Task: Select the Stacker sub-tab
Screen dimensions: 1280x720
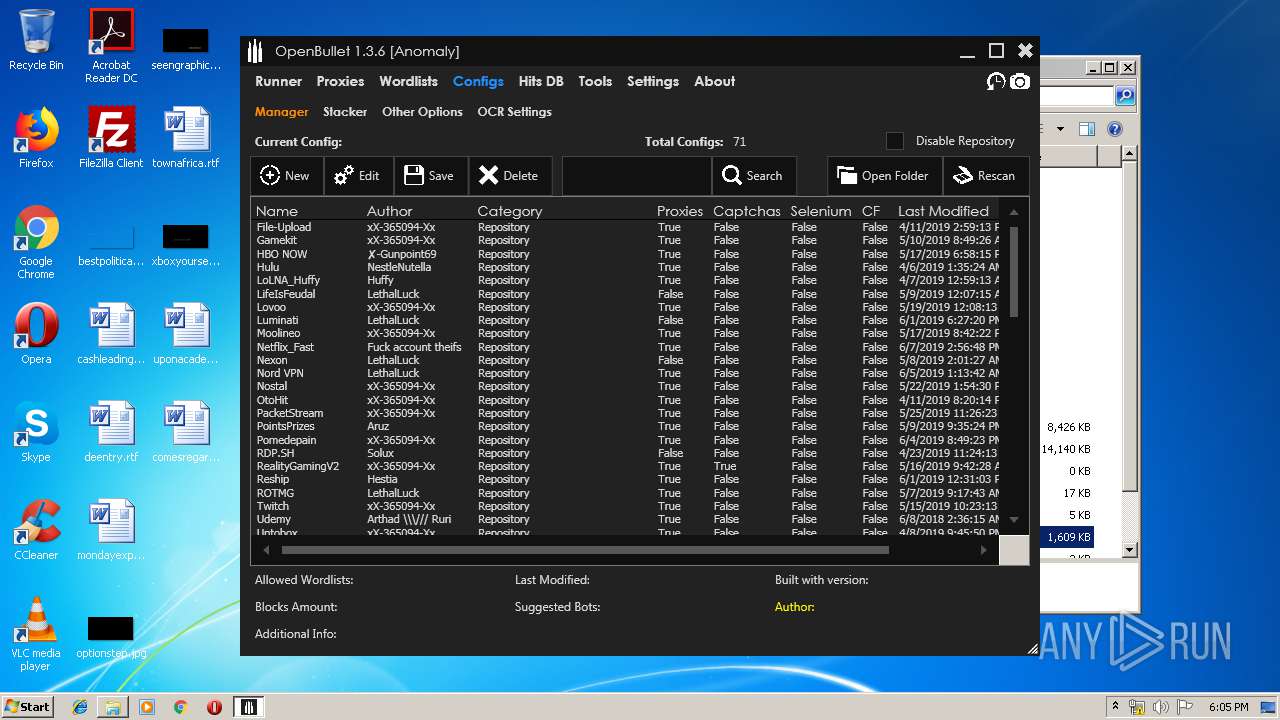Action: click(x=345, y=112)
